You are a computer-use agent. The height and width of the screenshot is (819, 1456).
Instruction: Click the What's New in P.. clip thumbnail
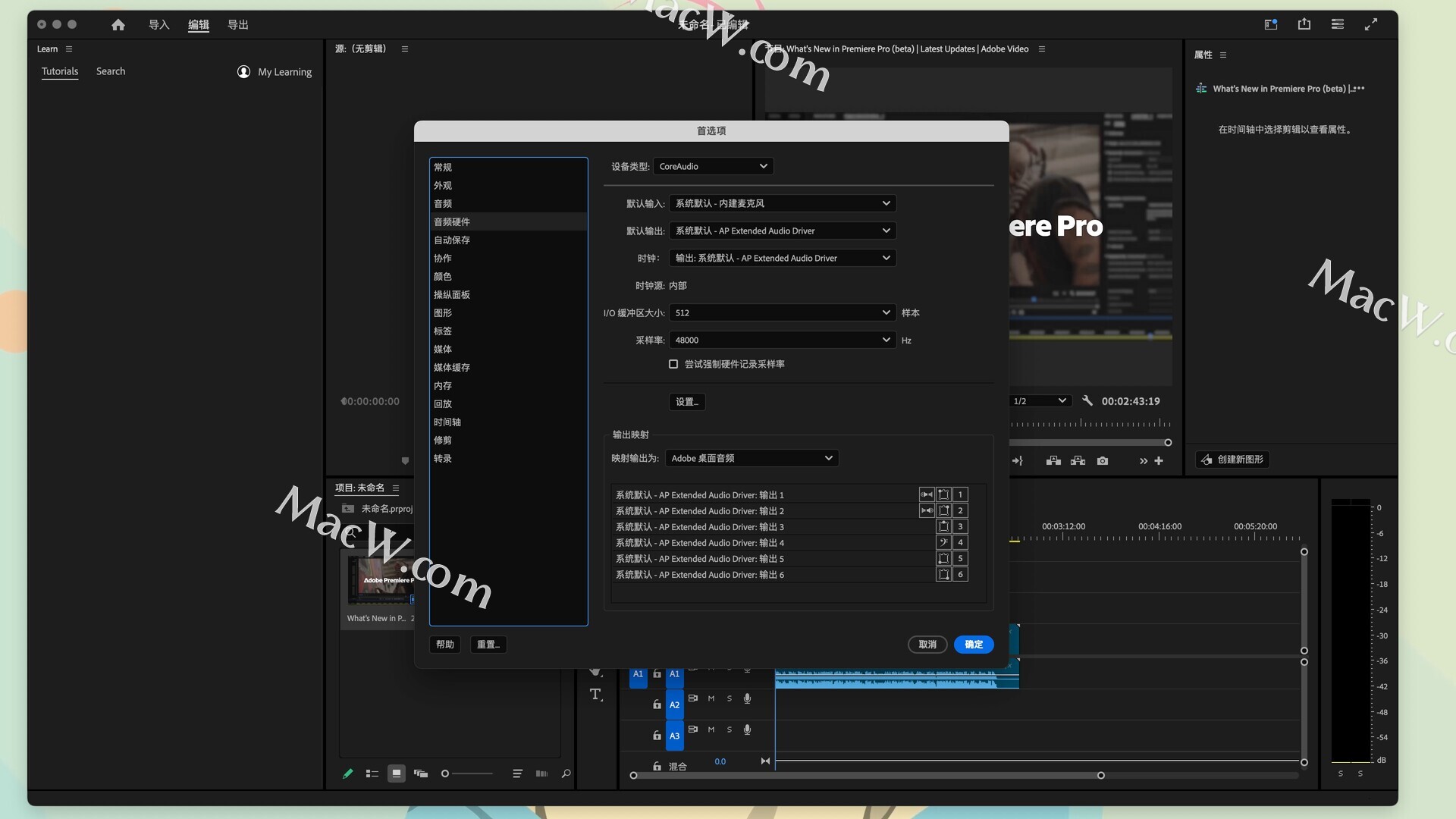(381, 579)
